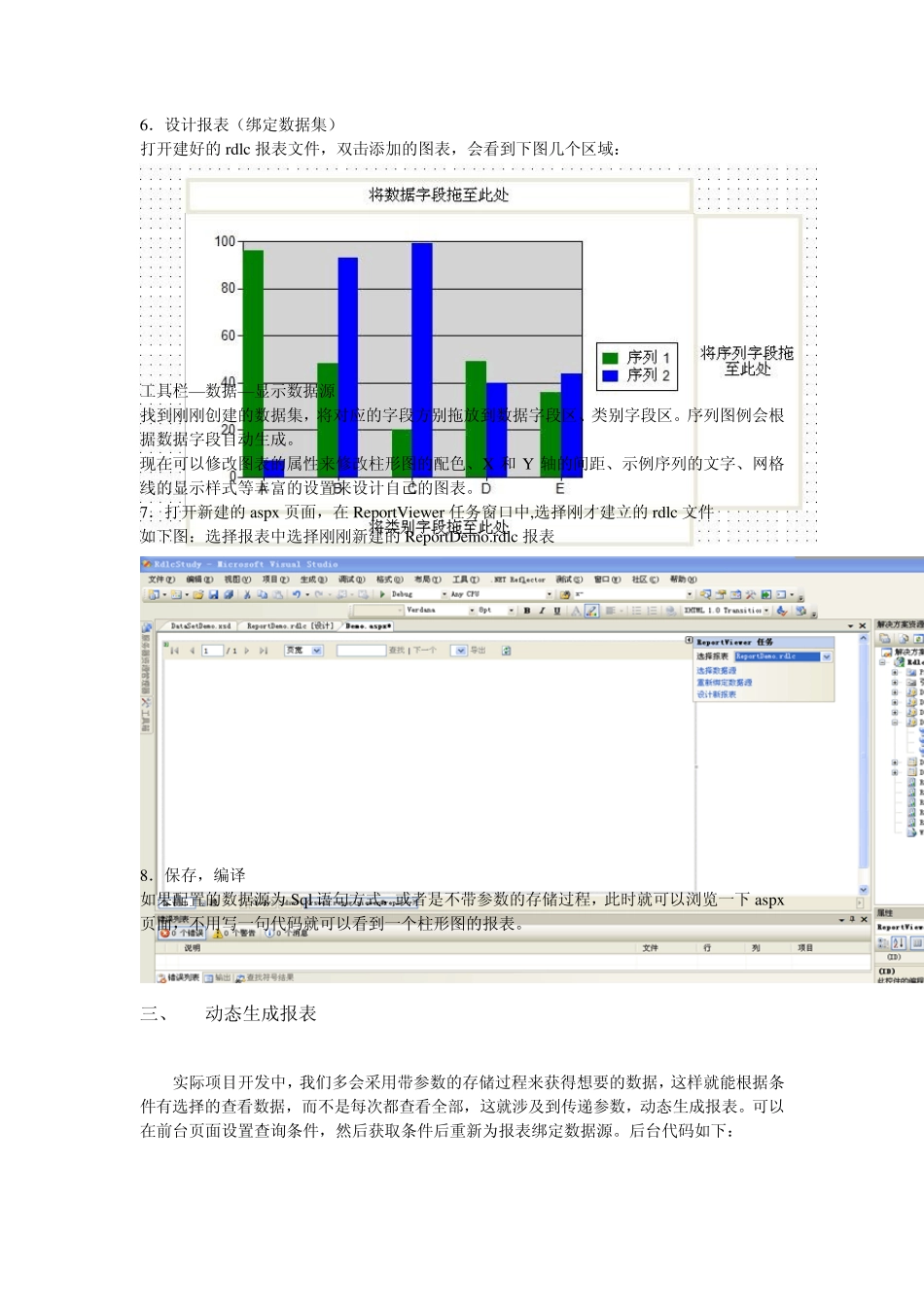Open the font size dropdown
Image resolution: width=924 pixels, height=1307 pixels.
point(496,611)
